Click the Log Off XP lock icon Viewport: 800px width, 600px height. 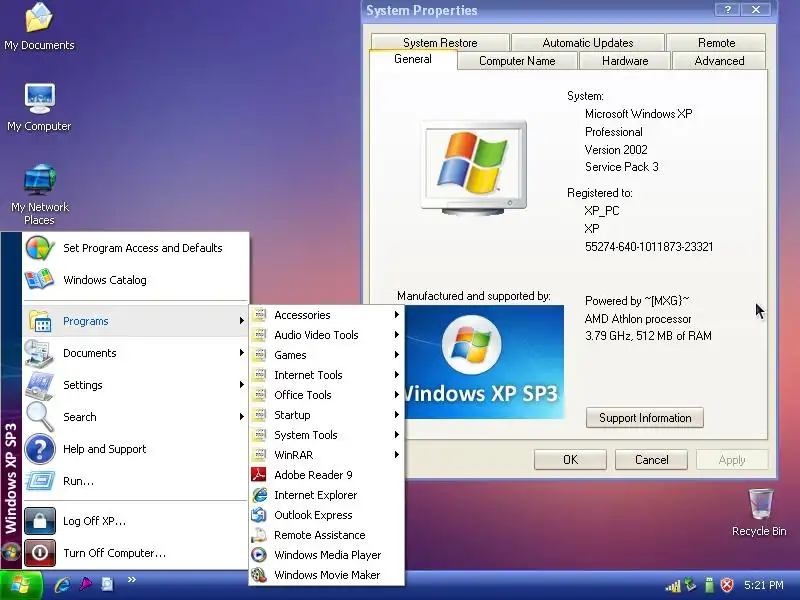point(40,521)
